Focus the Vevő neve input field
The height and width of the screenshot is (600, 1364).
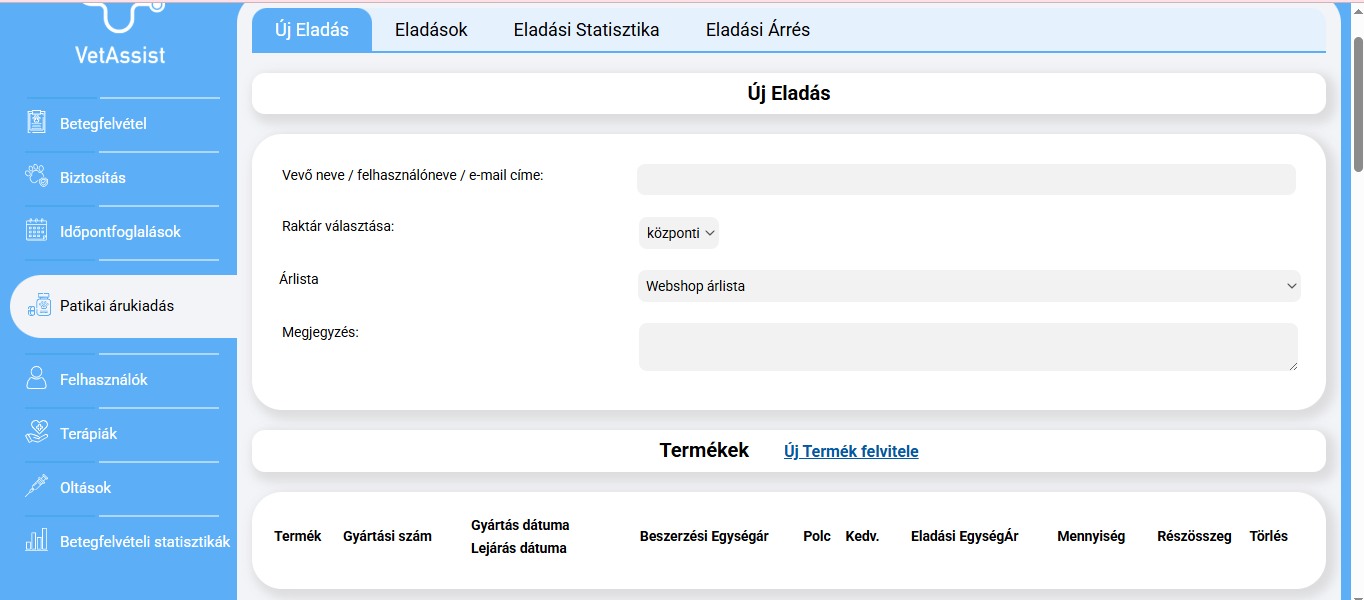(966, 180)
